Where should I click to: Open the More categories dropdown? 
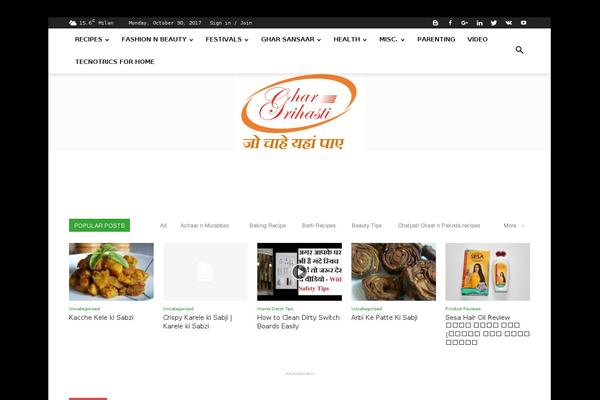(x=514, y=225)
